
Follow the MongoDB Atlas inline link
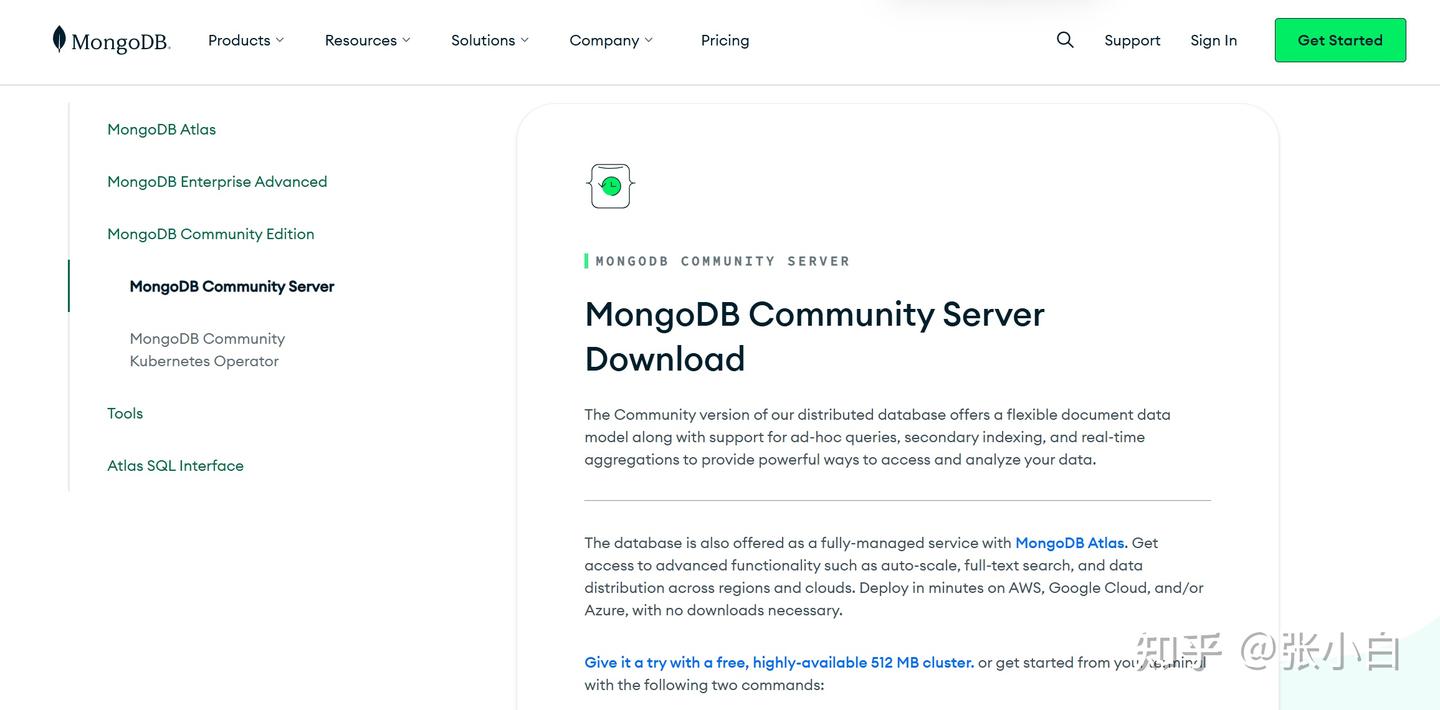[x=1070, y=543]
